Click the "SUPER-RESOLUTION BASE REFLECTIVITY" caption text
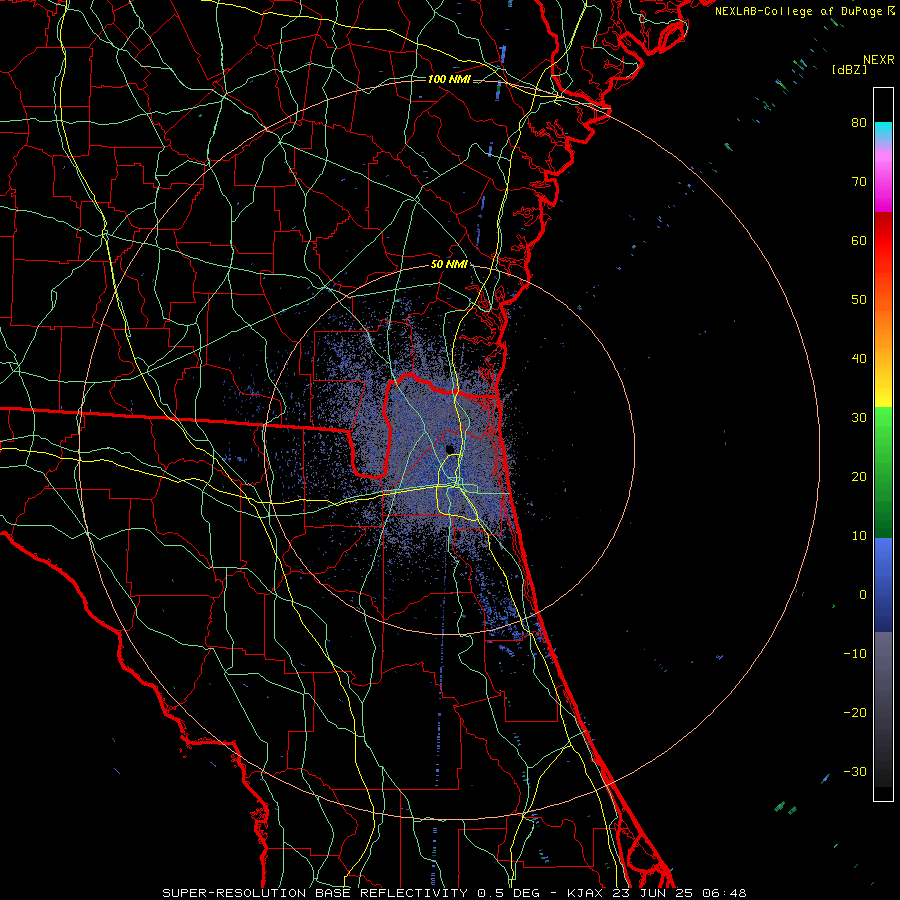The height and width of the screenshot is (900, 900). [315, 893]
